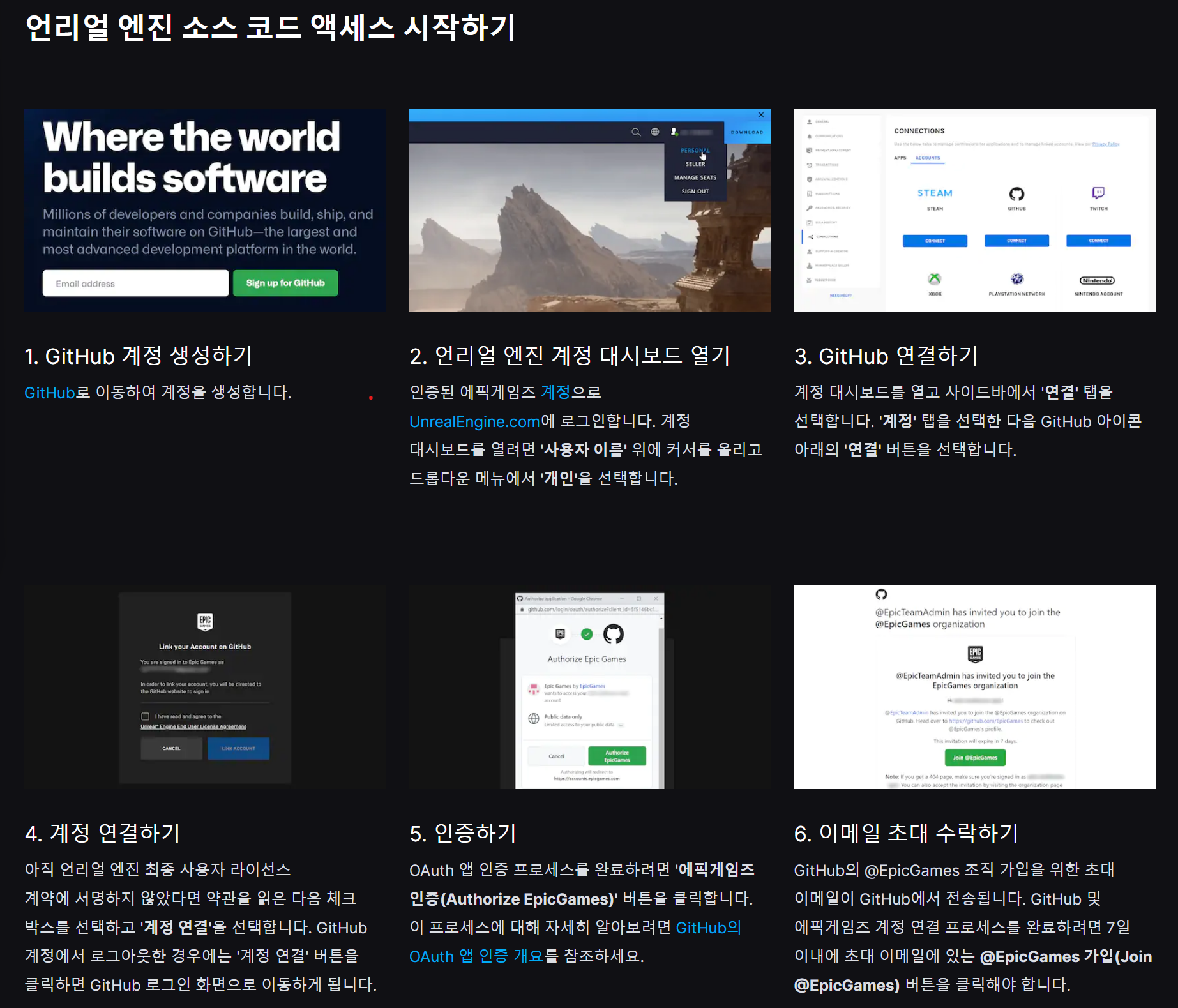Choose SIGN OUT in dropdown menu
The height and width of the screenshot is (1008, 1178).
pos(695,191)
